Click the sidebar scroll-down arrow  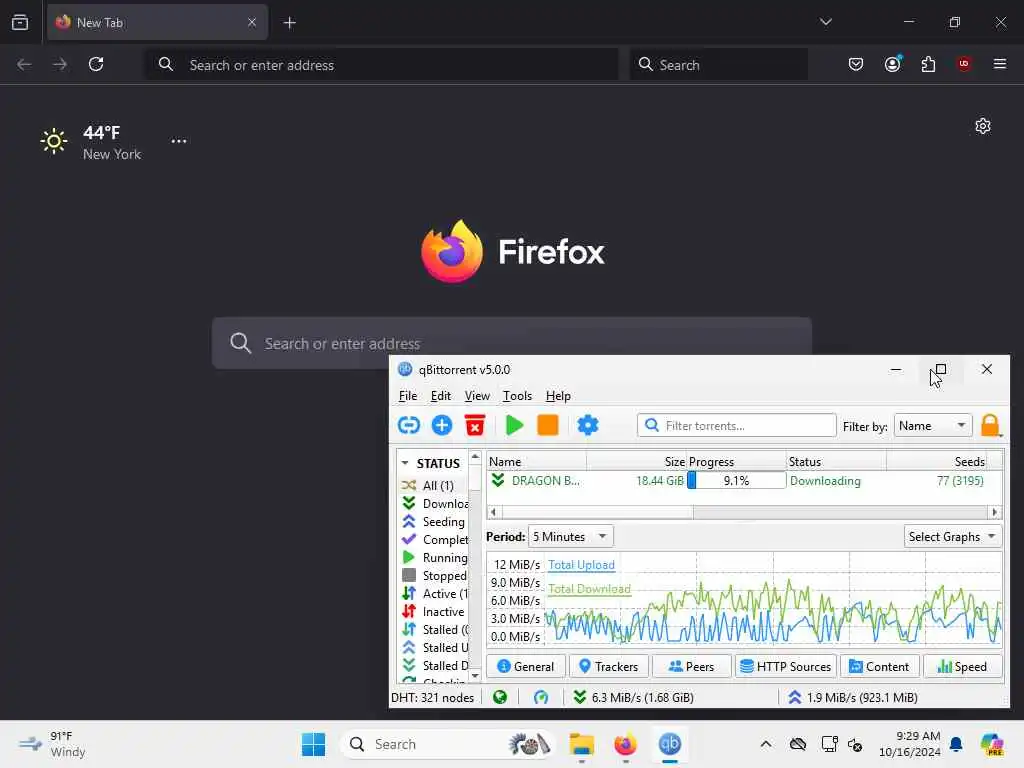(x=475, y=676)
